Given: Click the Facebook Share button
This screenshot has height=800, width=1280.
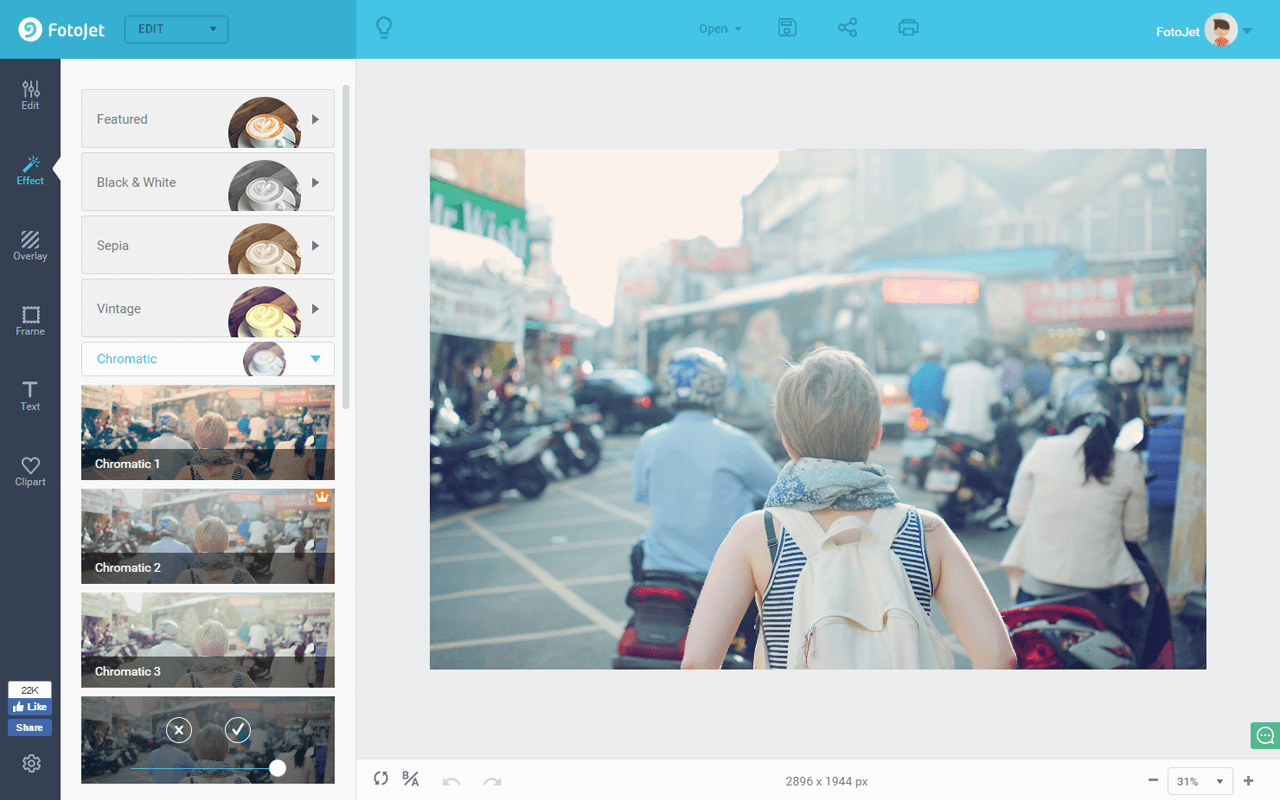Looking at the screenshot, I should [x=30, y=727].
